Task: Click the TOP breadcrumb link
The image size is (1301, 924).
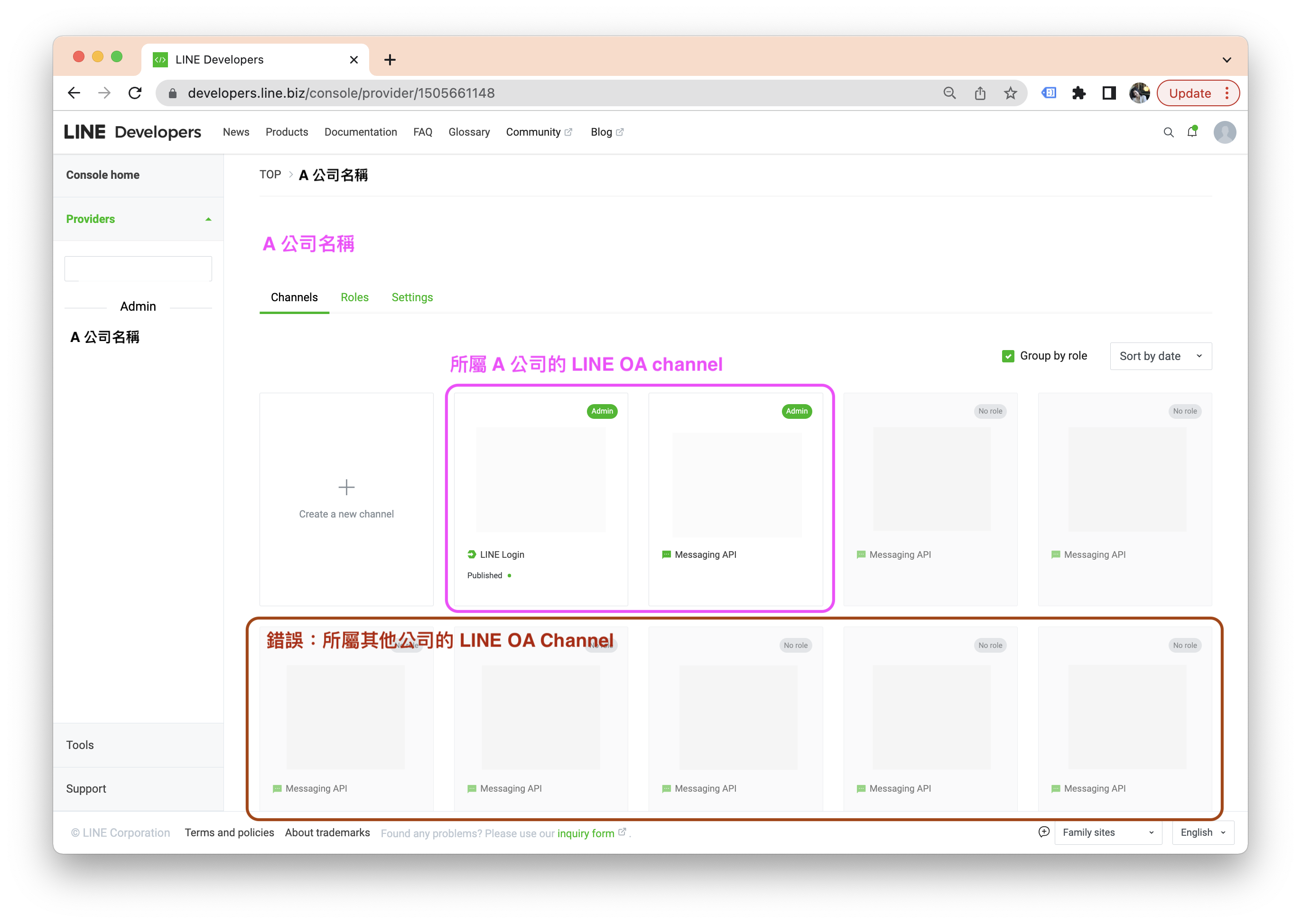Action: click(x=270, y=175)
